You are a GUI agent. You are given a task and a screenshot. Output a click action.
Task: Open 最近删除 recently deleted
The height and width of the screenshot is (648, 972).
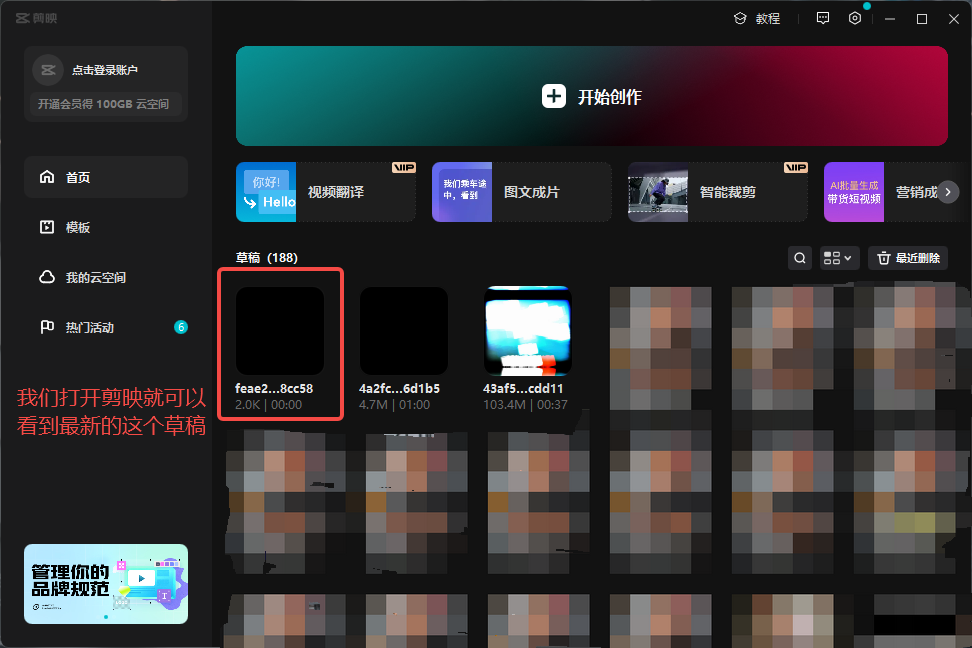click(x=908, y=258)
